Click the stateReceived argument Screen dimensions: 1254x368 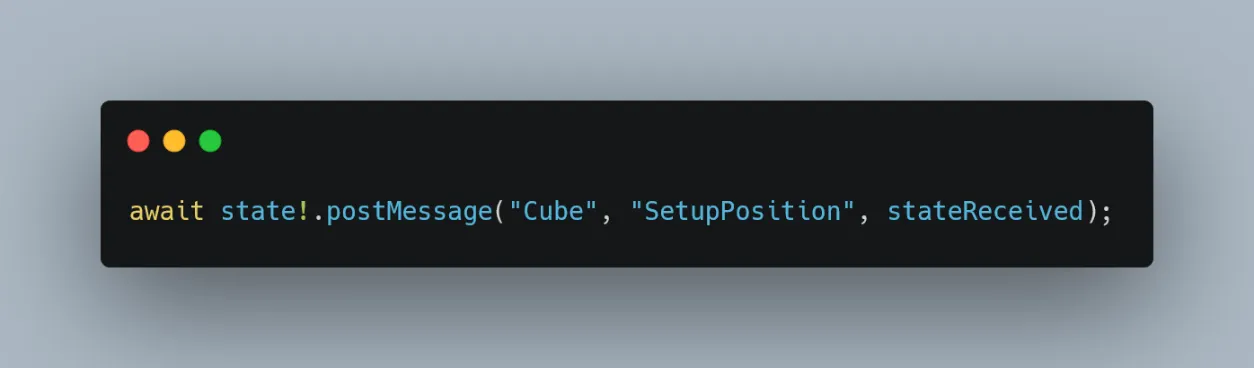tap(985, 212)
